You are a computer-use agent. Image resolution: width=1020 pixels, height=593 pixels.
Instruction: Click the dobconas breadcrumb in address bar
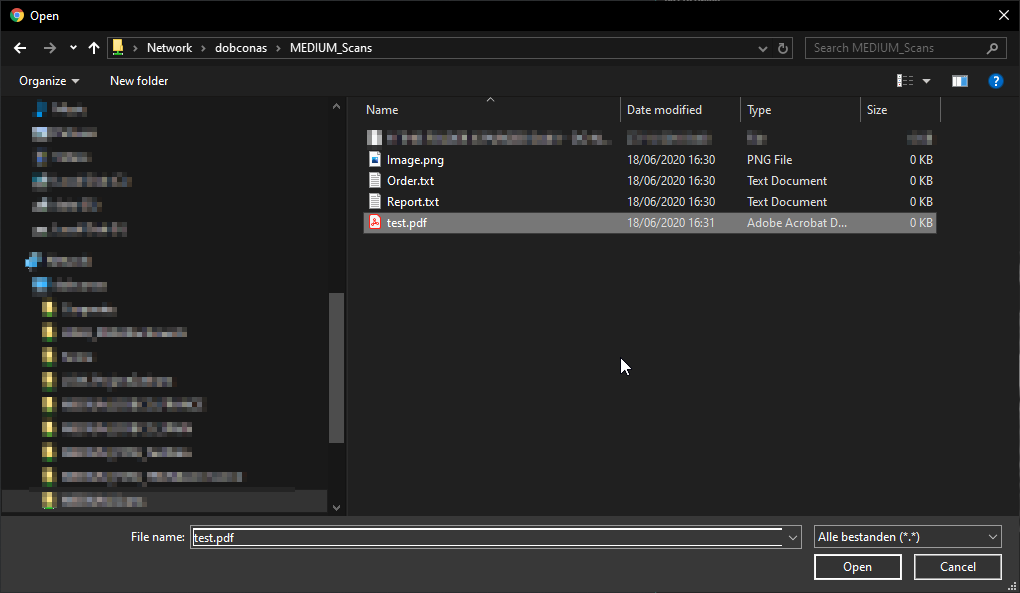click(240, 48)
